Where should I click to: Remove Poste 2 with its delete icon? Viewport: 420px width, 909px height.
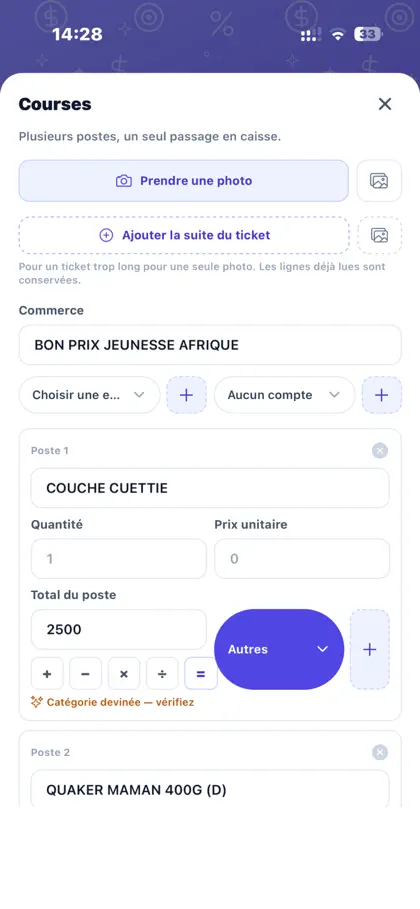380,752
